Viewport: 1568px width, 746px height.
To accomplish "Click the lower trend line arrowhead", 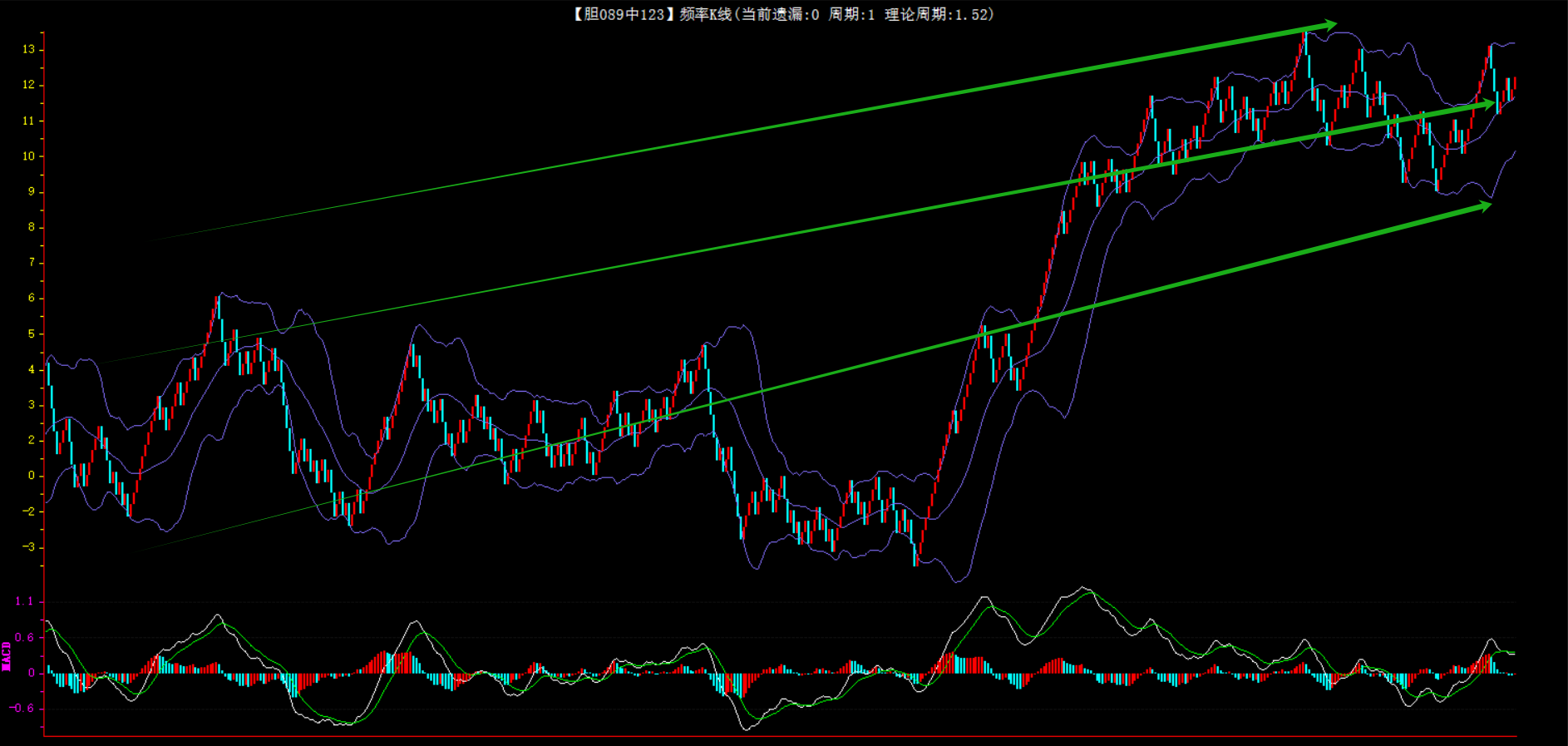I will pos(1482,205).
